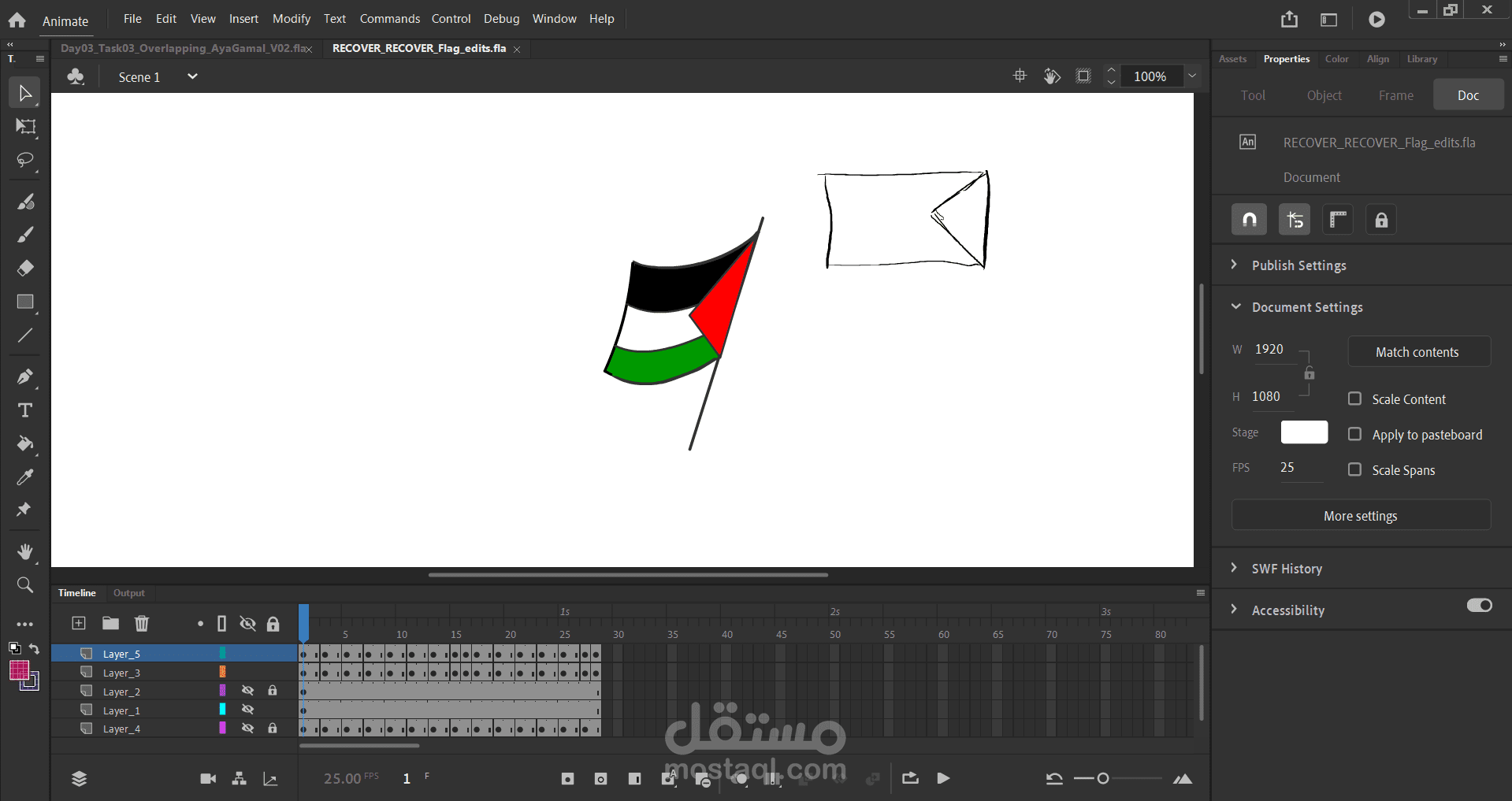Image resolution: width=1512 pixels, height=801 pixels.
Task: Switch to the Frame properties tab
Action: pos(1395,95)
